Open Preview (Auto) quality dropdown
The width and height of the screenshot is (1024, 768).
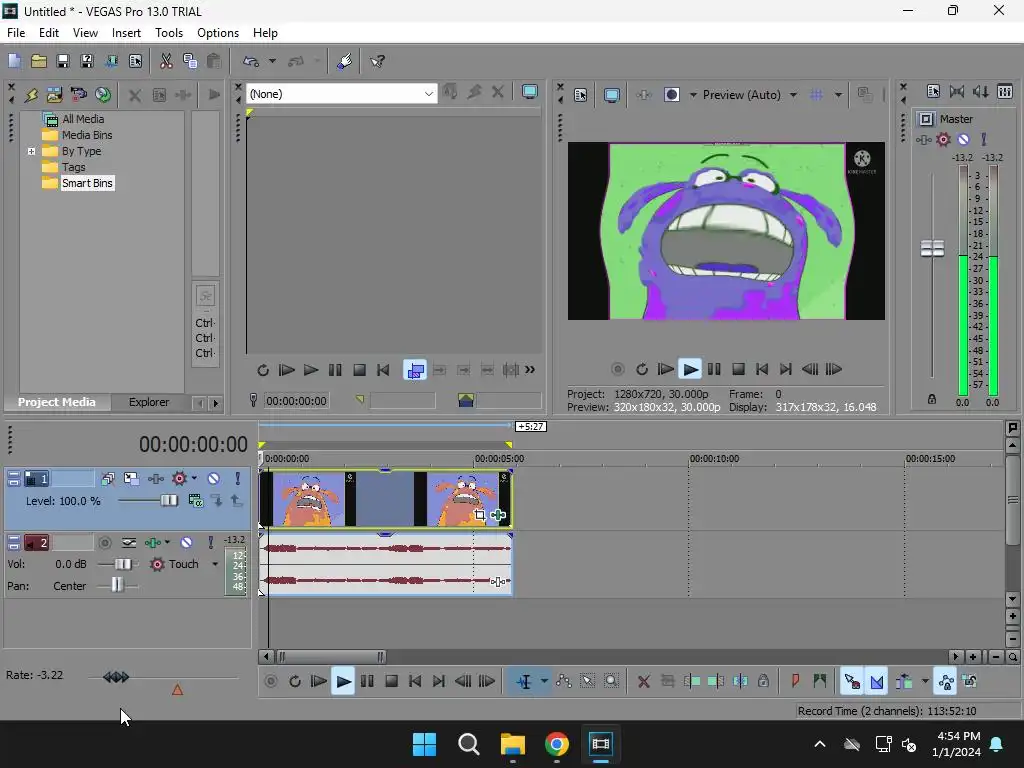click(x=793, y=95)
